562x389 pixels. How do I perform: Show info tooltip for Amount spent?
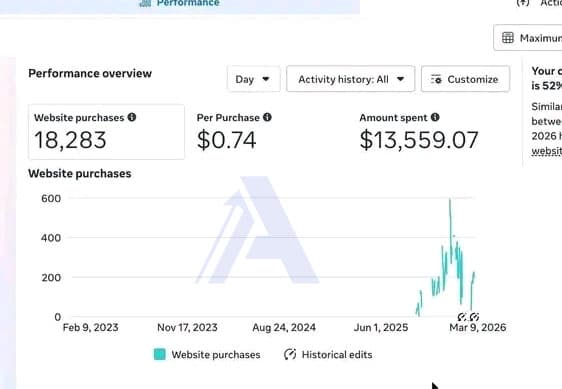click(435, 117)
